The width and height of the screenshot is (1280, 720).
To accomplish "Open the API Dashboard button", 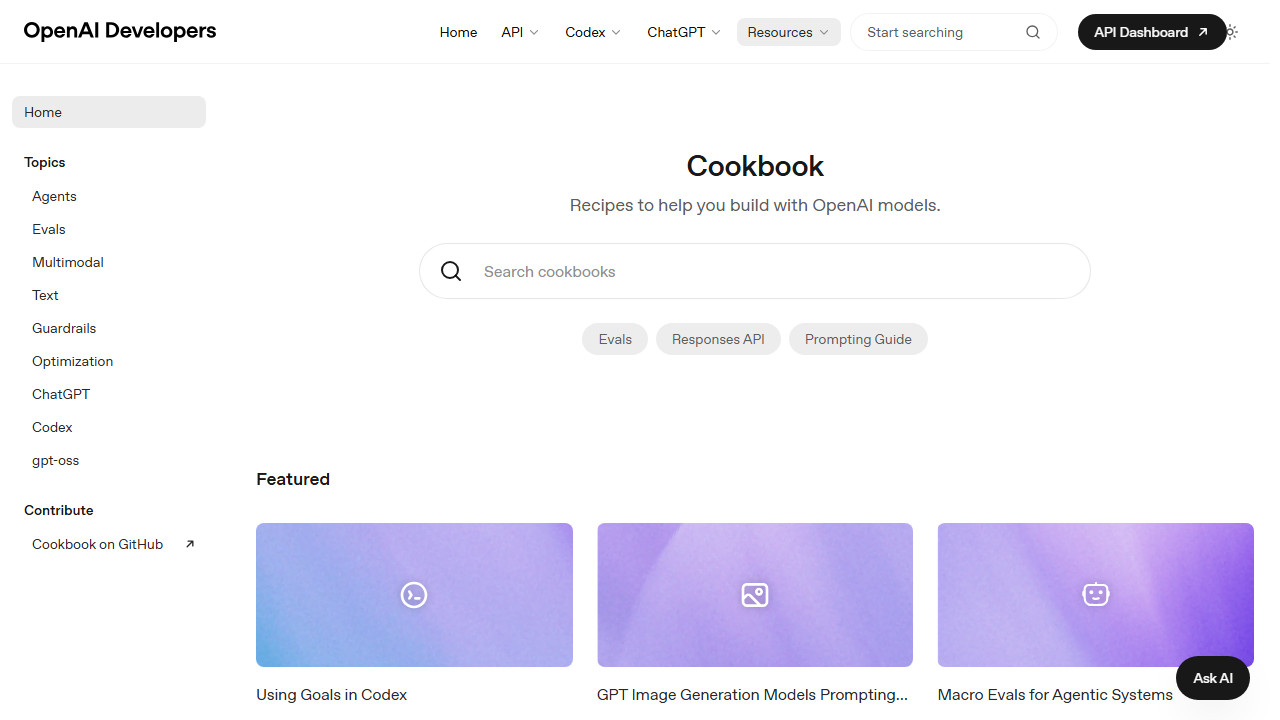I will [x=1151, y=32].
